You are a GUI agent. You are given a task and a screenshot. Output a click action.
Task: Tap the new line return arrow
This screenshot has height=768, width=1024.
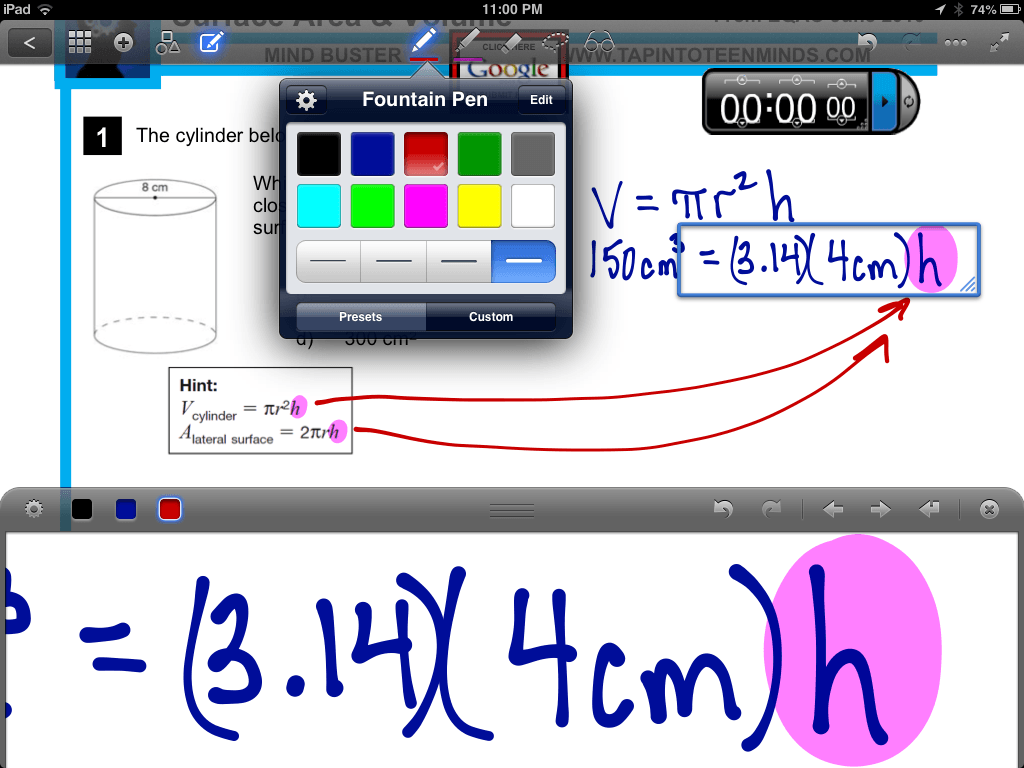[929, 509]
